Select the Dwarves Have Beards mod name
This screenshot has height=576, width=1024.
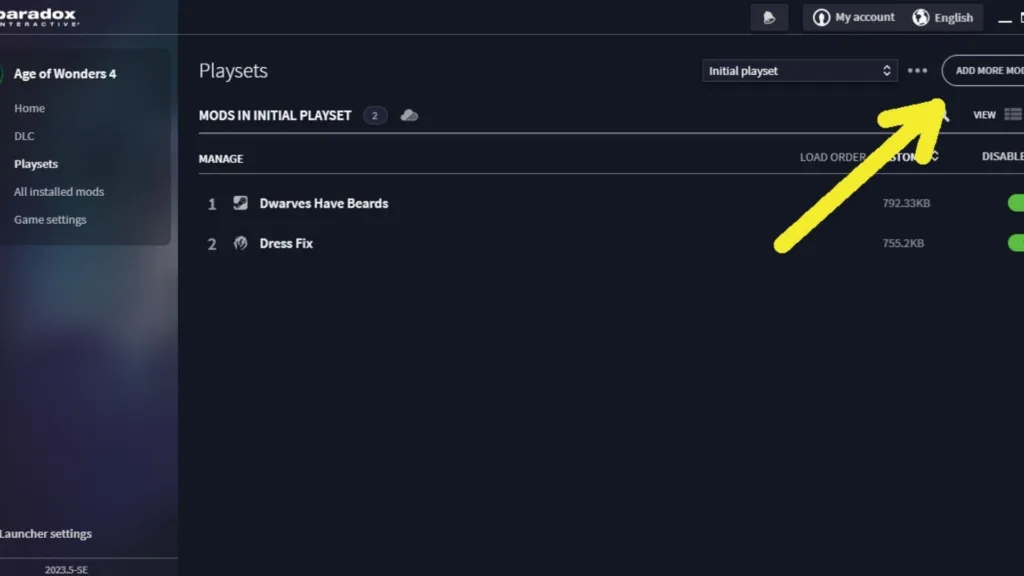click(324, 203)
